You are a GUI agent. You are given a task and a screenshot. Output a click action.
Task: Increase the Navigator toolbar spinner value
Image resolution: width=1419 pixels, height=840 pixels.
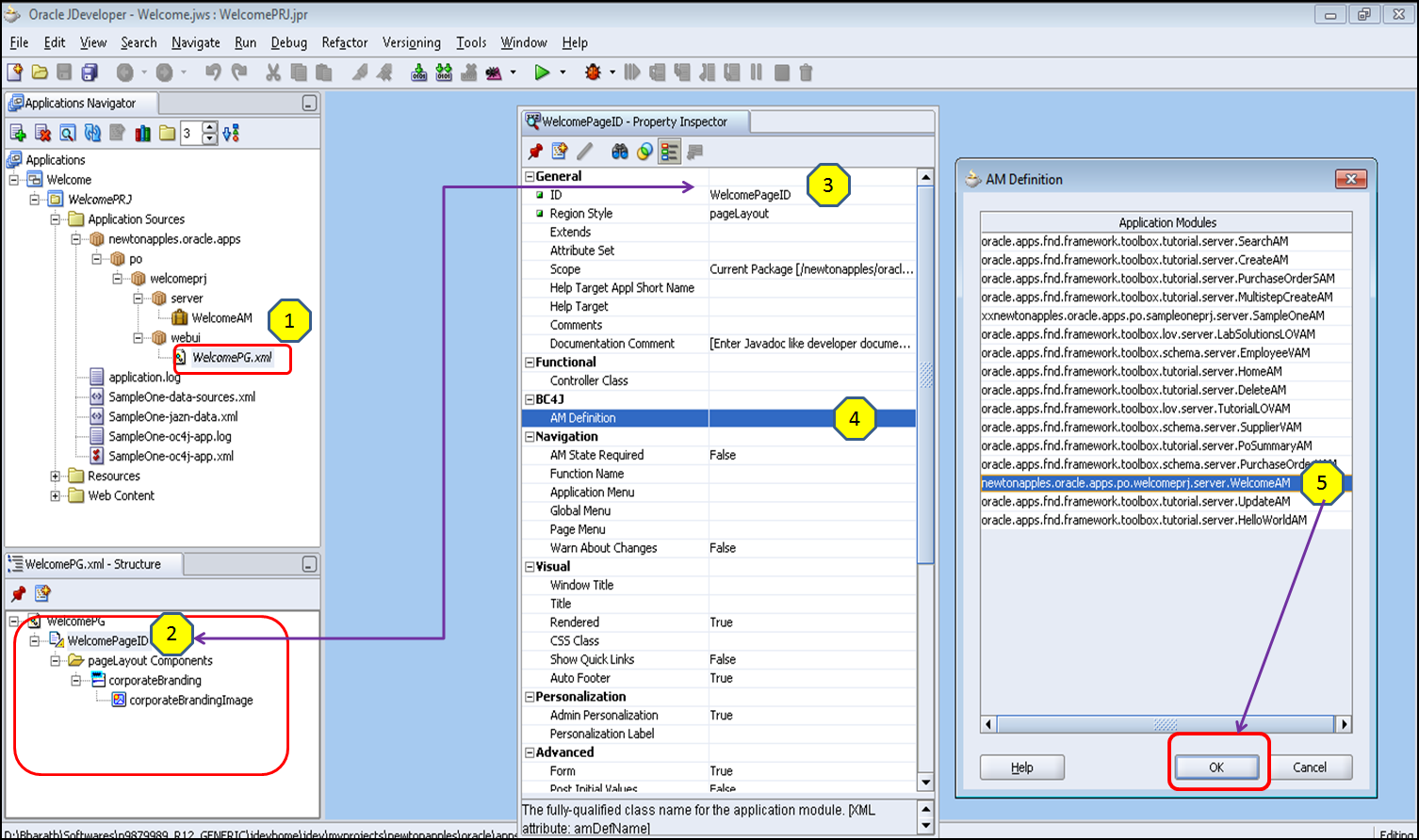point(210,128)
